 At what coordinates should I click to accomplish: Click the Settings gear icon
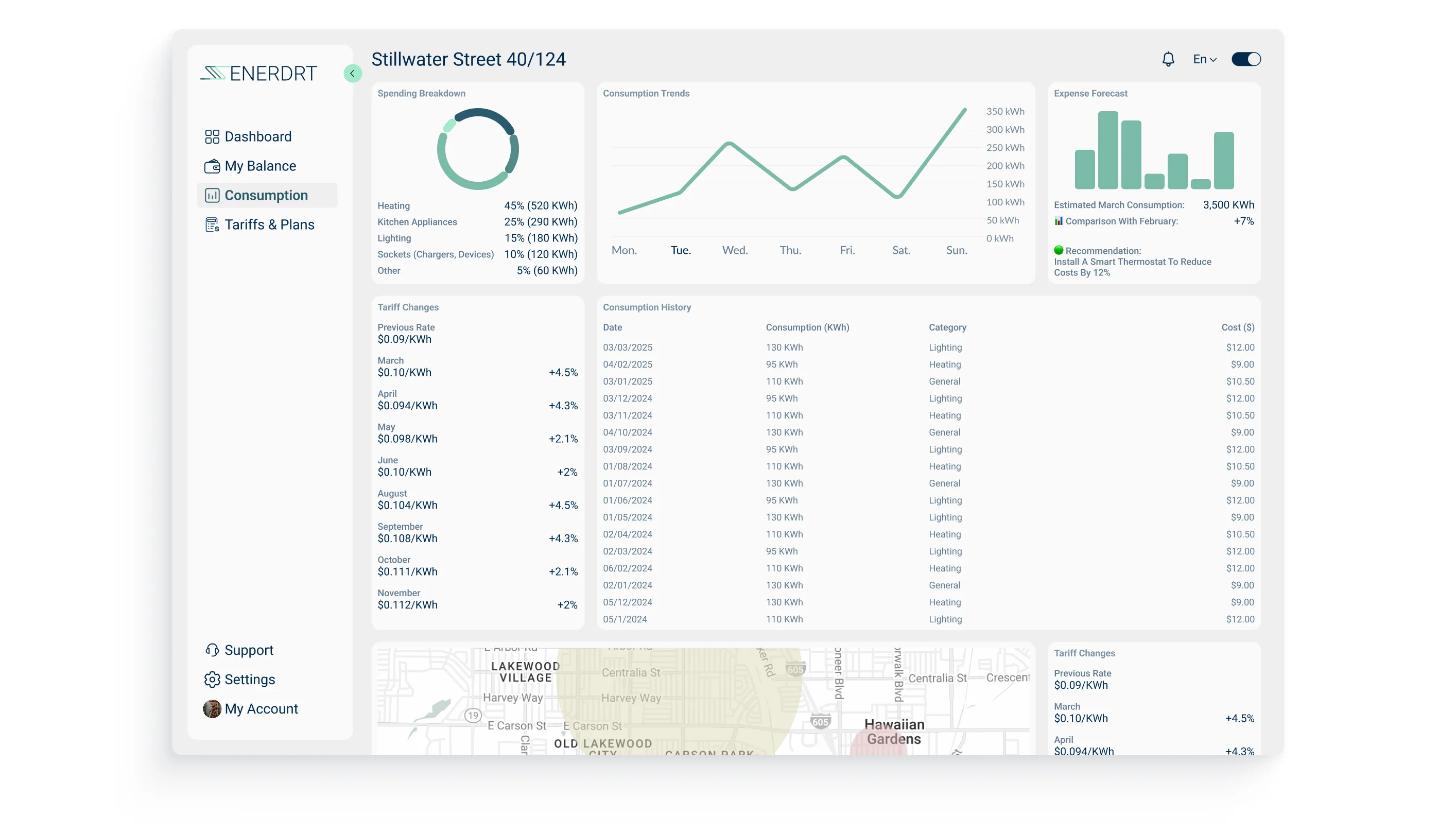(212, 680)
